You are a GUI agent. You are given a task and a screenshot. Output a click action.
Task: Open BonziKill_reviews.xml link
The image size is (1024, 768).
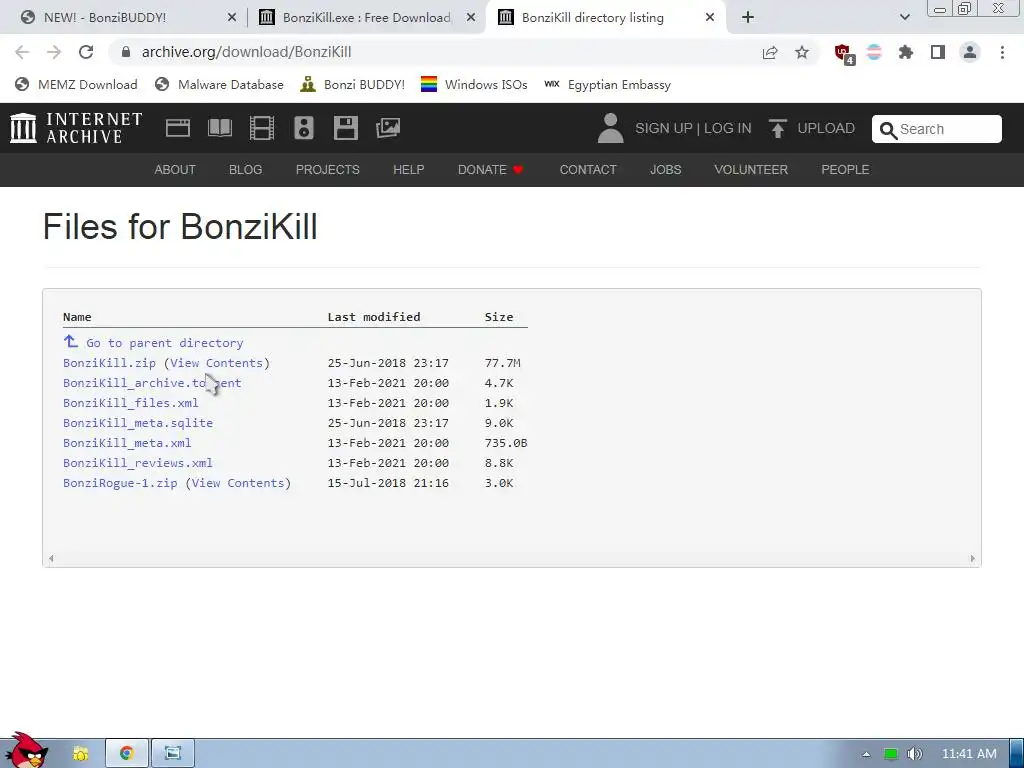[138, 463]
